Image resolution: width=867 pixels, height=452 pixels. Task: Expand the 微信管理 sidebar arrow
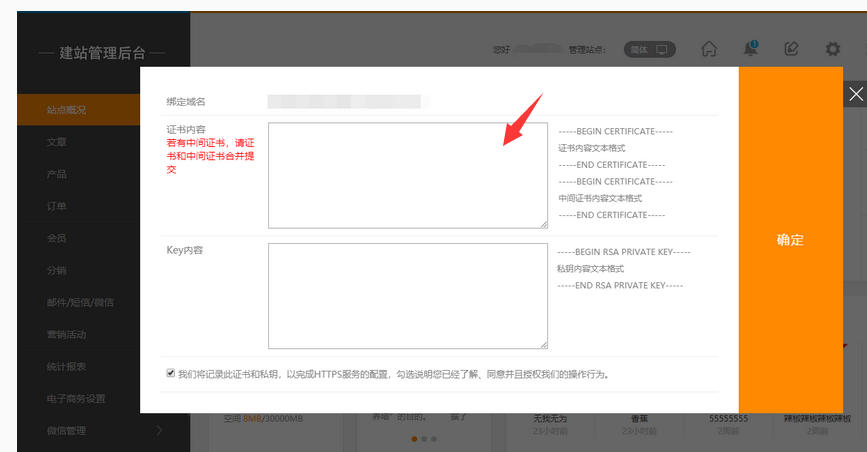coord(159,430)
